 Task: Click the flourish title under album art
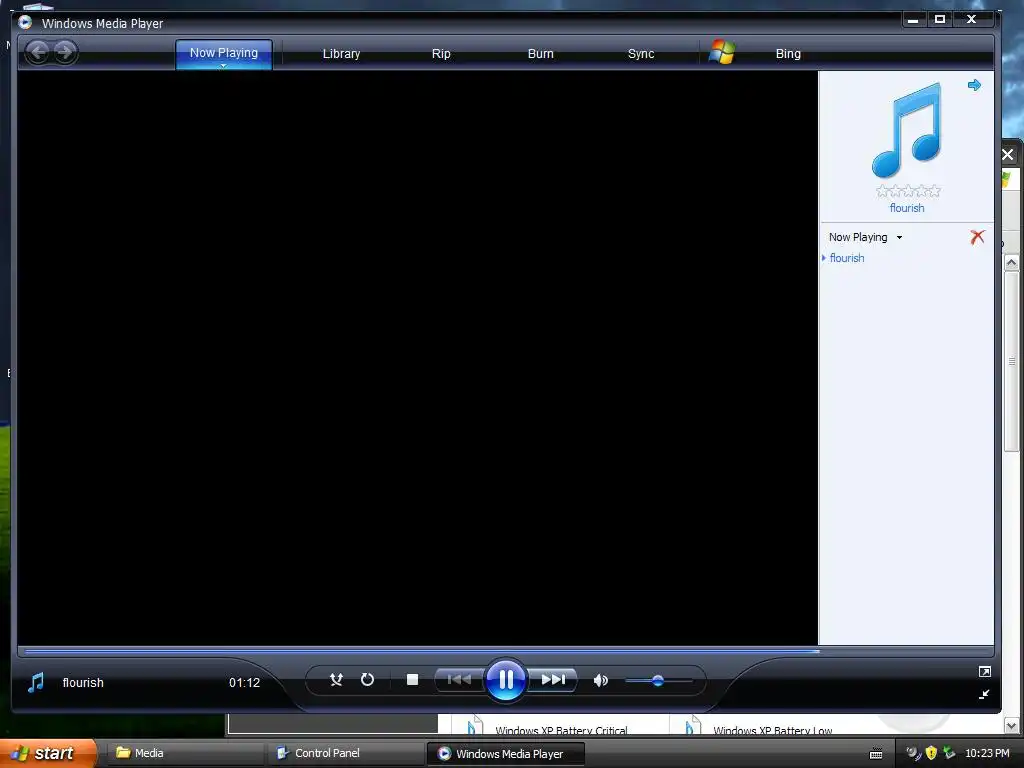coord(907,208)
